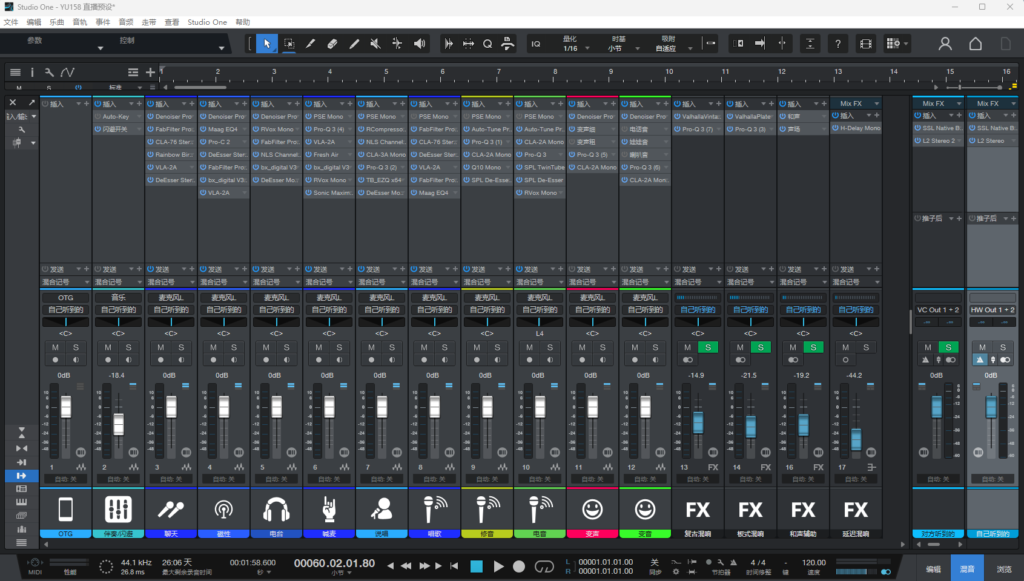Toggle the IQ quantize button

click(536, 44)
